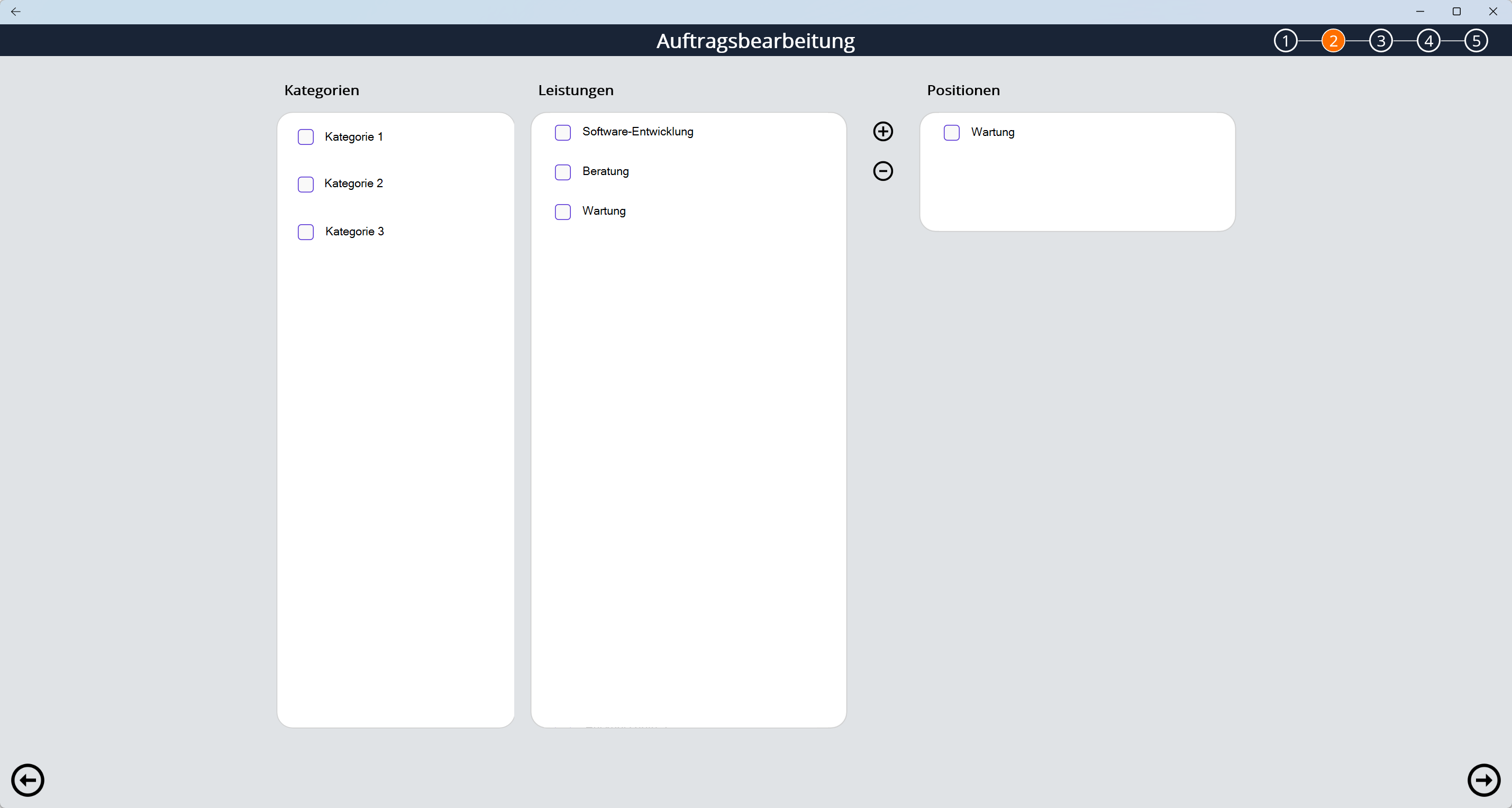Select step 1 in the progress indicator
1512x808 pixels.
(1286, 40)
